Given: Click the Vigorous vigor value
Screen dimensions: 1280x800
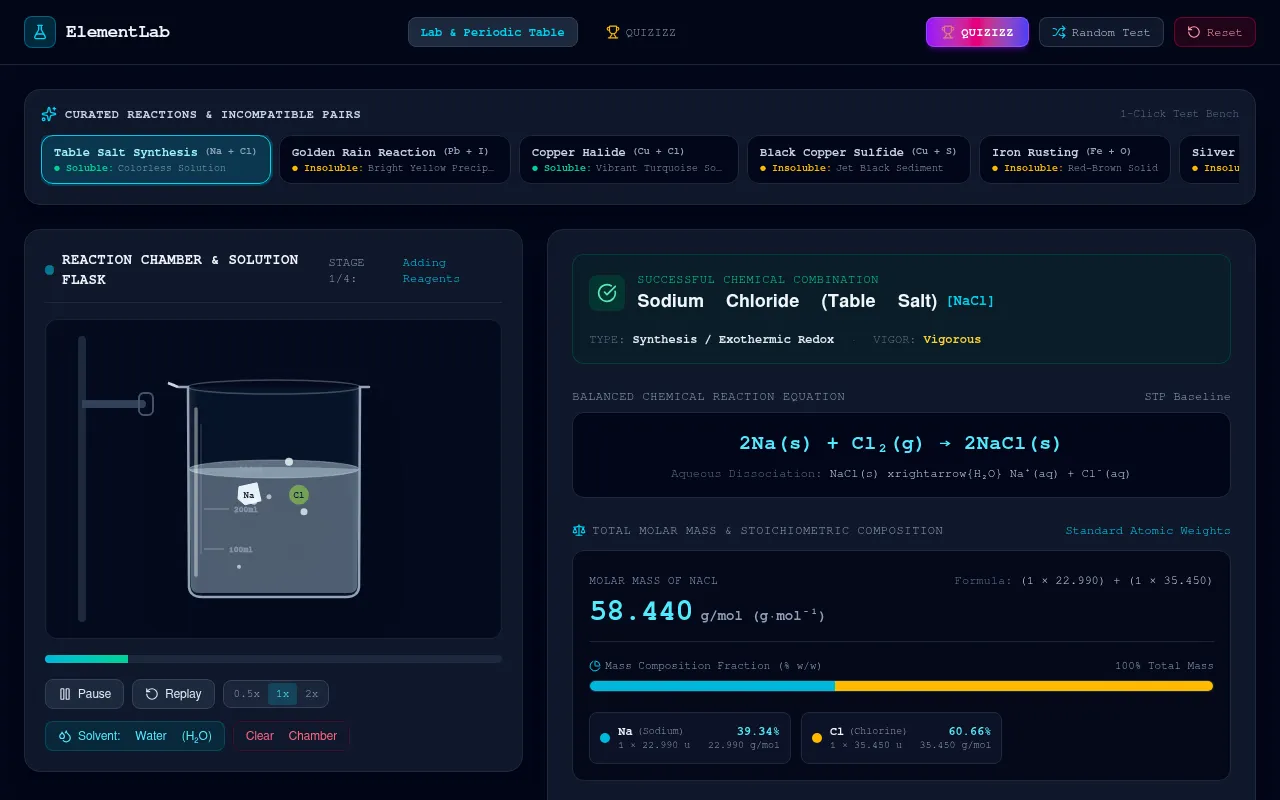Looking at the screenshot, I should [952, 339].
